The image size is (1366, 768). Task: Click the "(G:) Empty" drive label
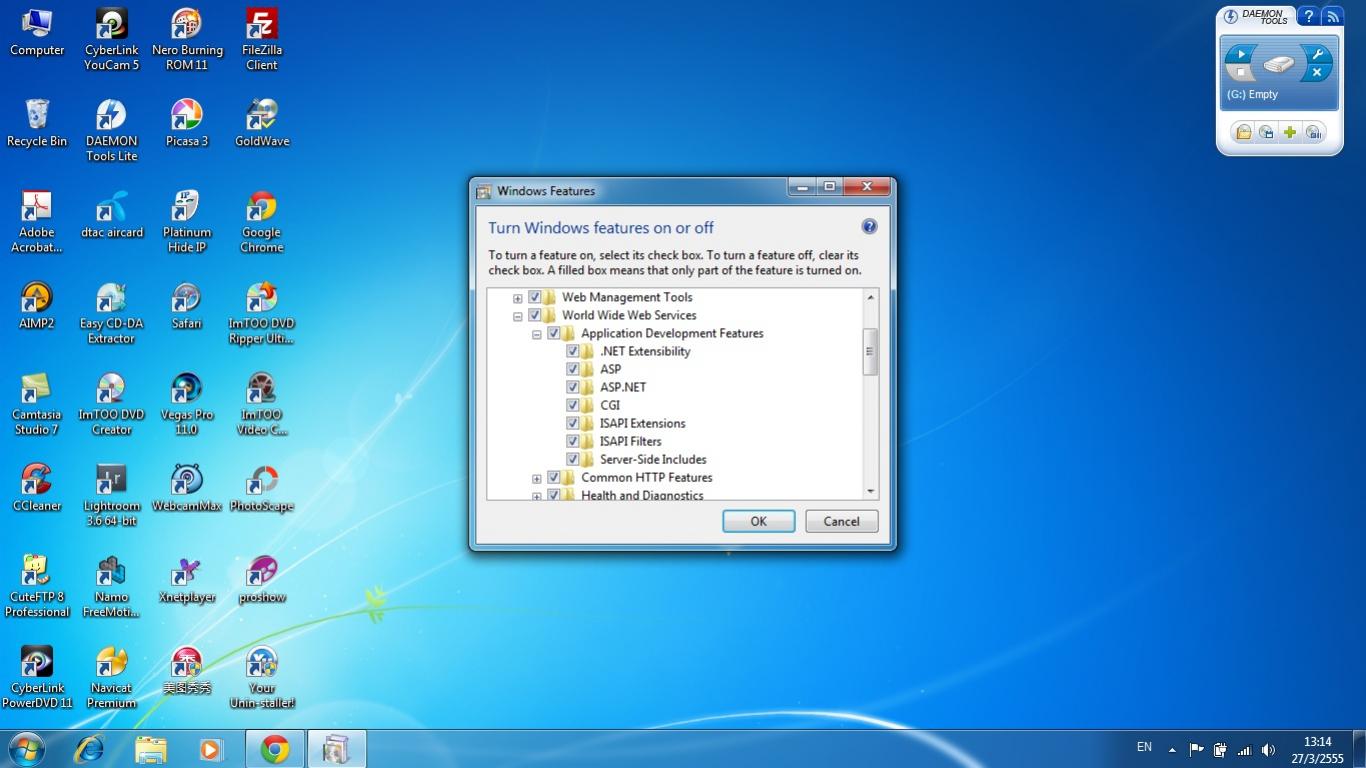coord(1252,95)
